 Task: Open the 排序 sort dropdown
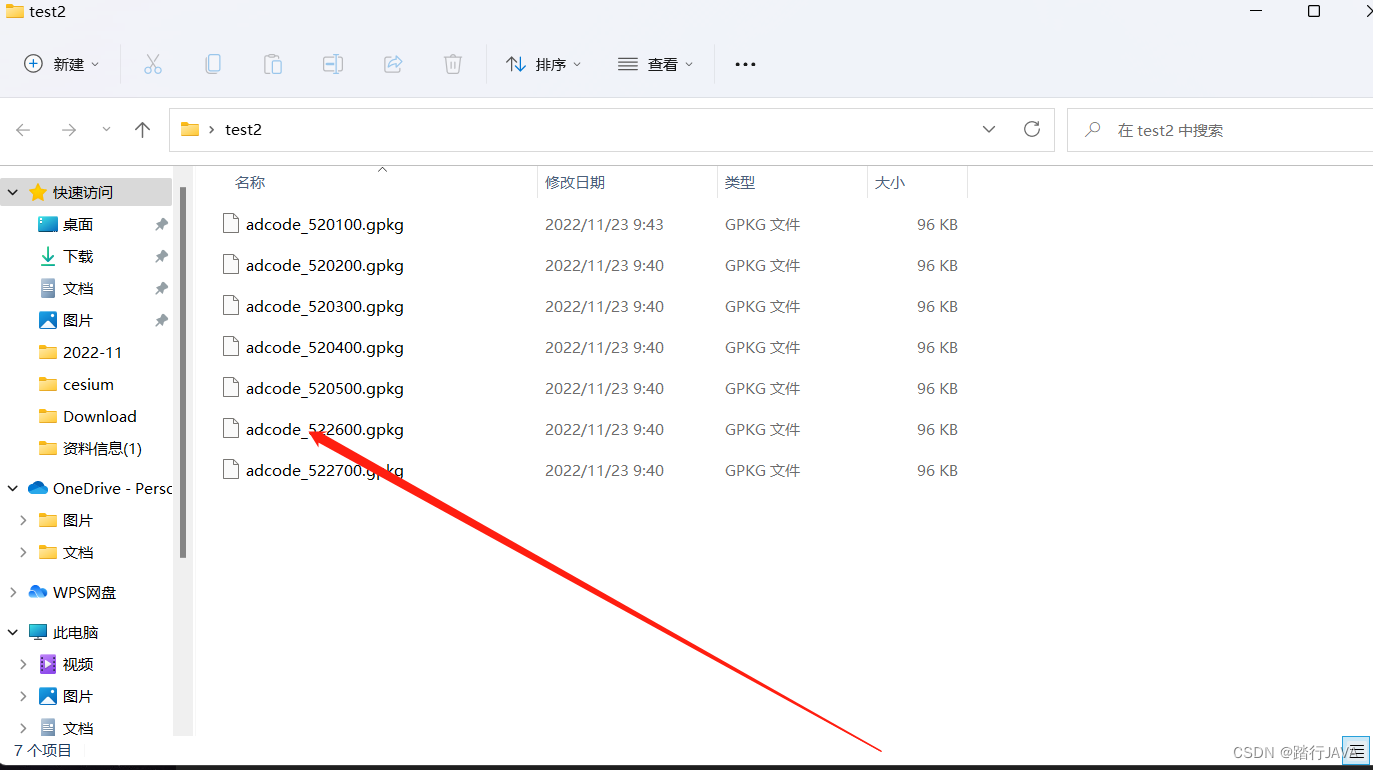[544, 64]
